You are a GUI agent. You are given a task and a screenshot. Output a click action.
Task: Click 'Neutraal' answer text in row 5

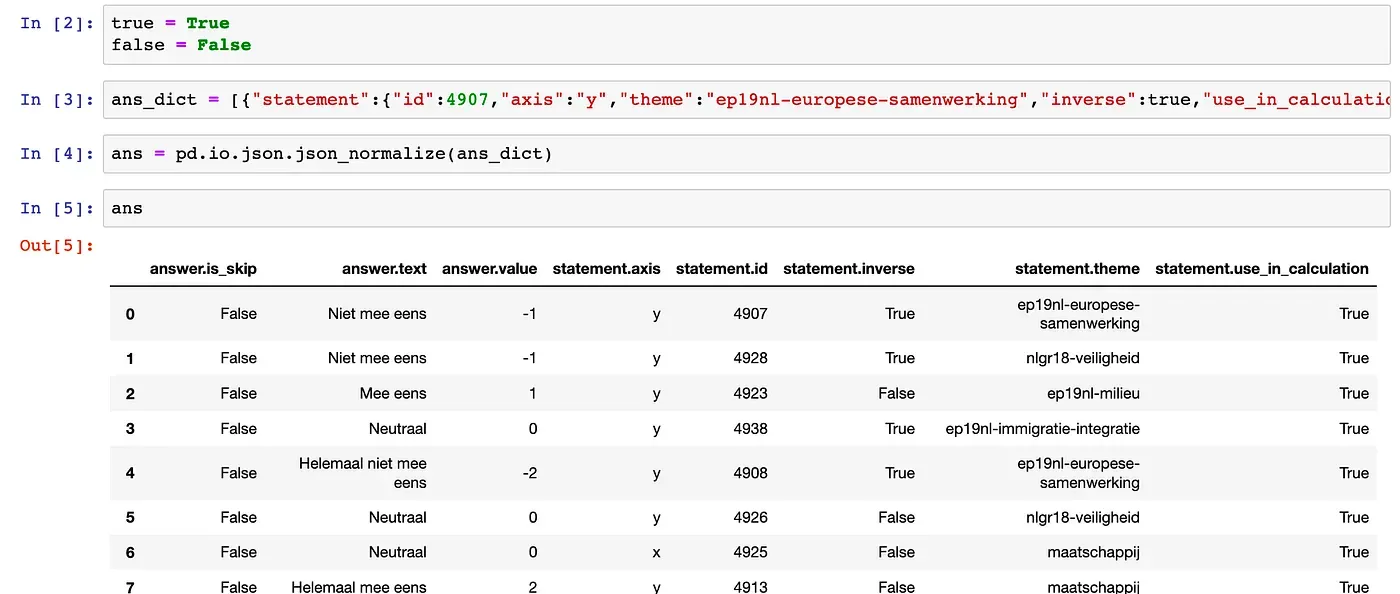click(397, 517)
